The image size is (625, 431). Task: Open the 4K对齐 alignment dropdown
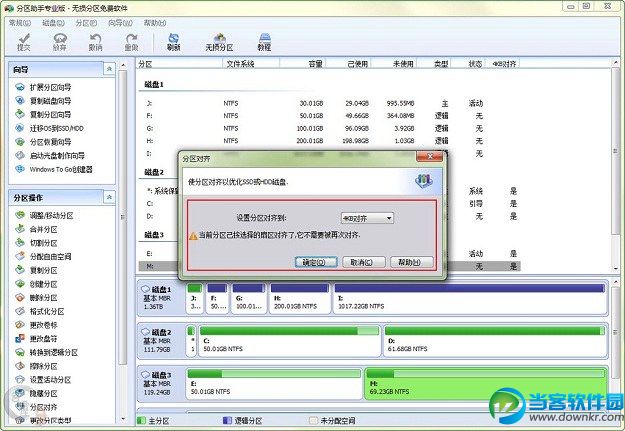(x=367, y=218)
